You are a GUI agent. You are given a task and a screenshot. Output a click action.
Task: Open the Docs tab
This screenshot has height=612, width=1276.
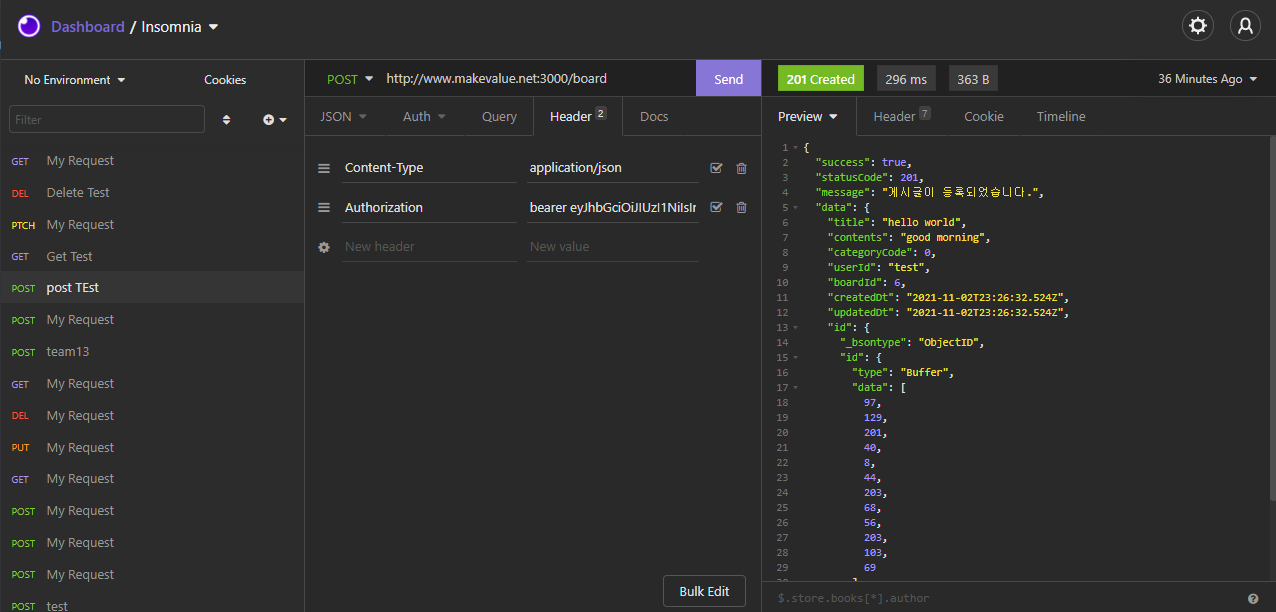tap(654, 116)
